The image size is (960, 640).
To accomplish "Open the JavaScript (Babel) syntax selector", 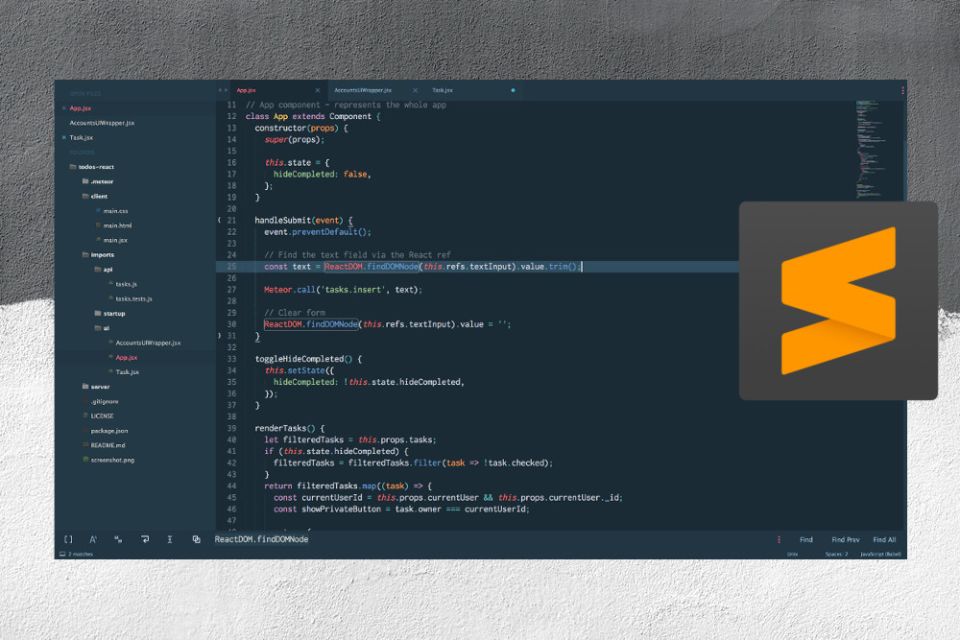I will 880,554.
